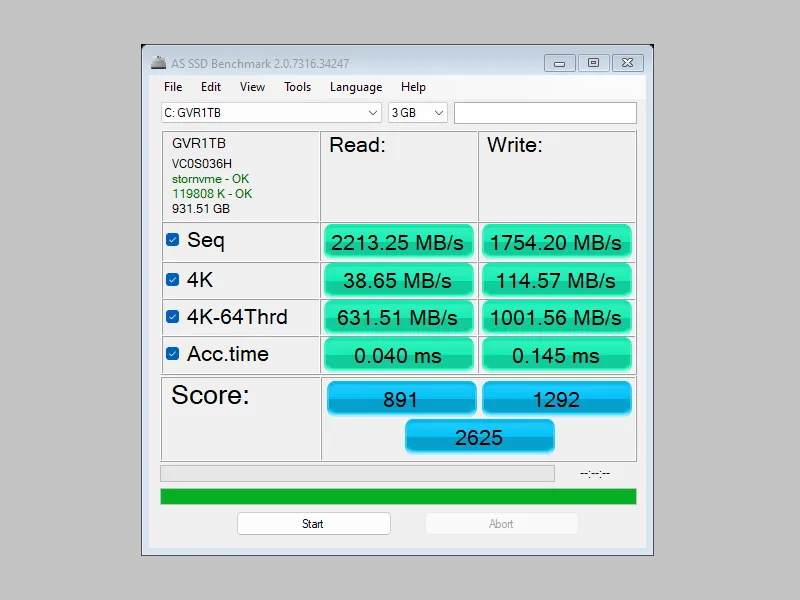Disable the 4K test checkbox
The image size is (800, 600).
(173, 278)
